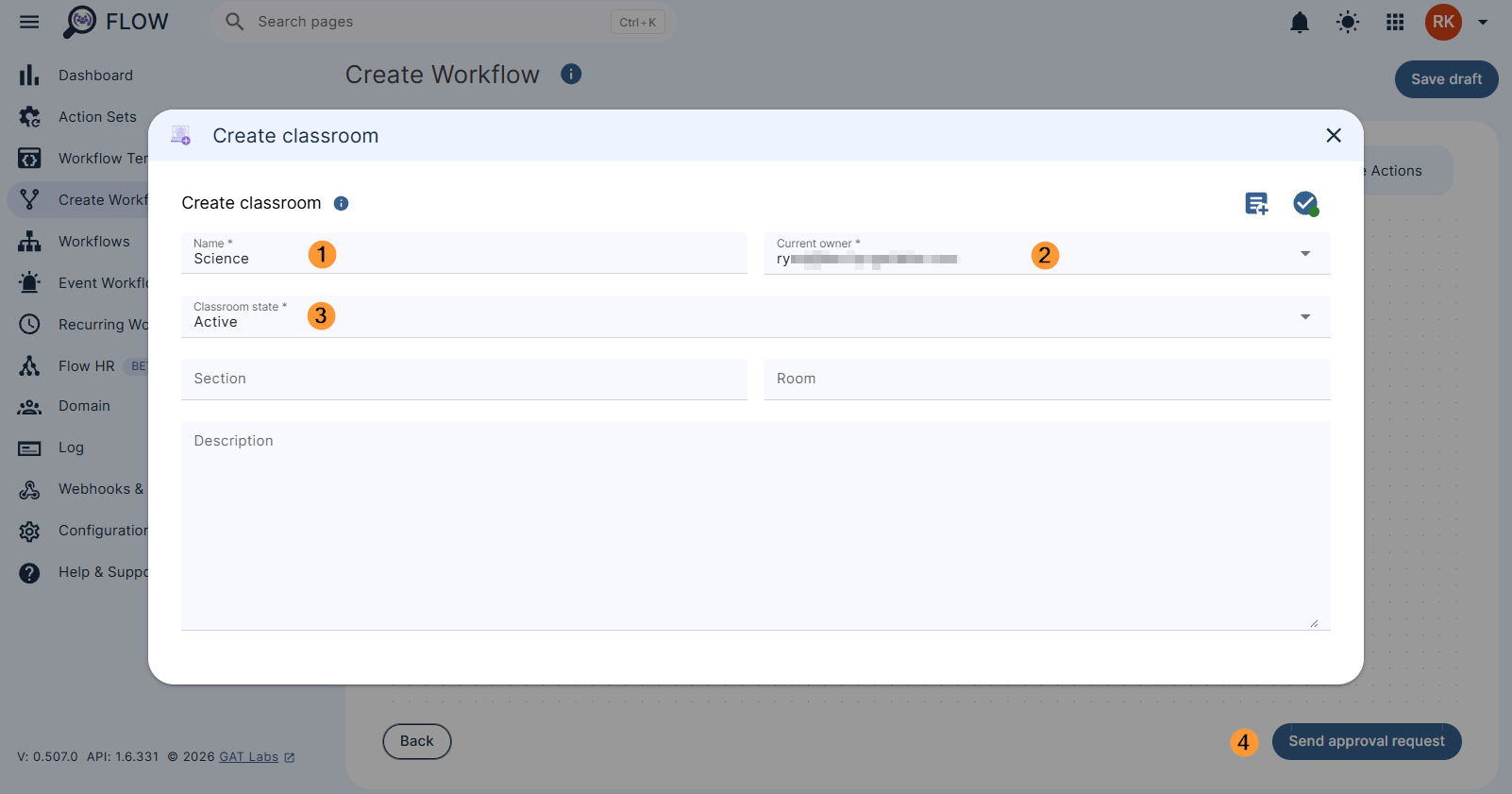1512x794 pixels.
Task: Open the hamburger navigation menu
Action: (29, 22)
